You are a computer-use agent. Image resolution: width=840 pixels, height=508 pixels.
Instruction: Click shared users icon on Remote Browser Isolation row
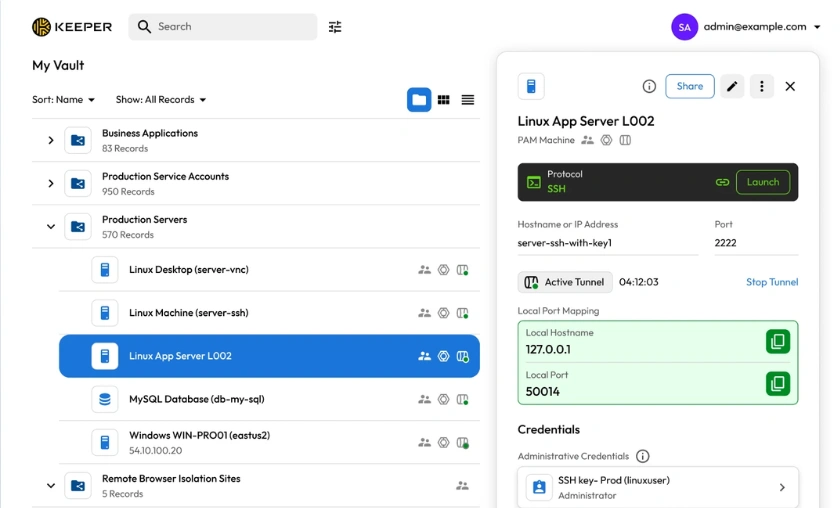point(462,486)
